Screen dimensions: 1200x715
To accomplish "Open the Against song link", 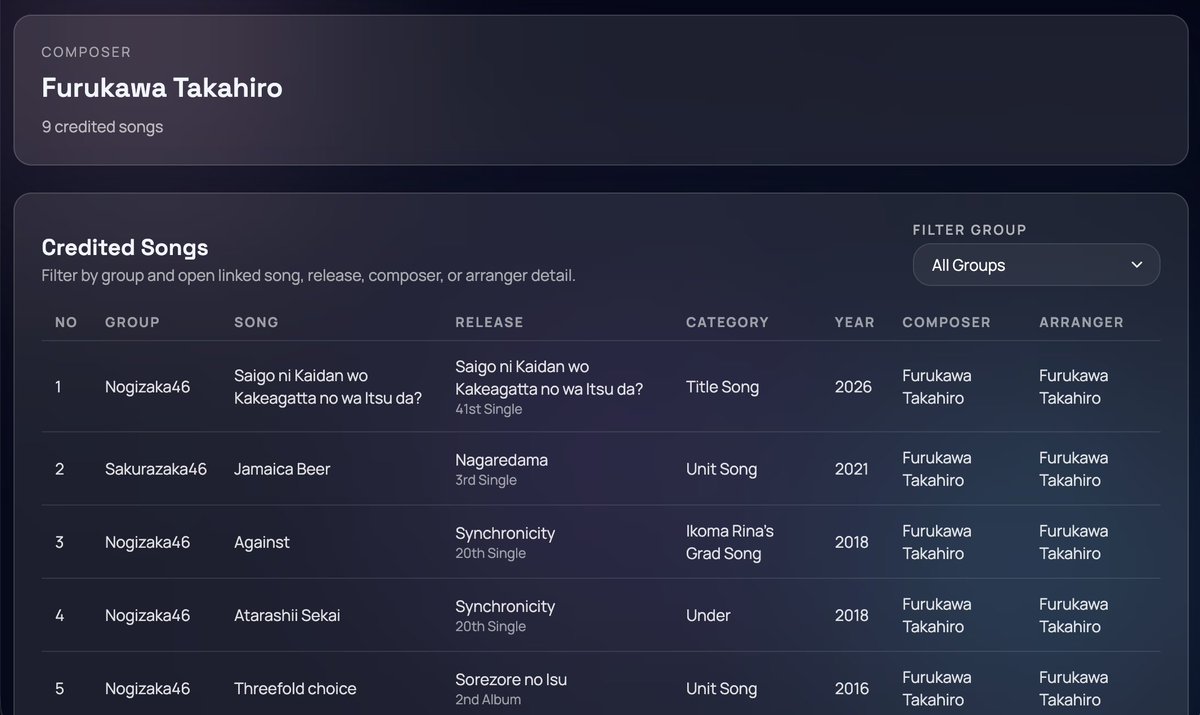I will coord(262,542).
